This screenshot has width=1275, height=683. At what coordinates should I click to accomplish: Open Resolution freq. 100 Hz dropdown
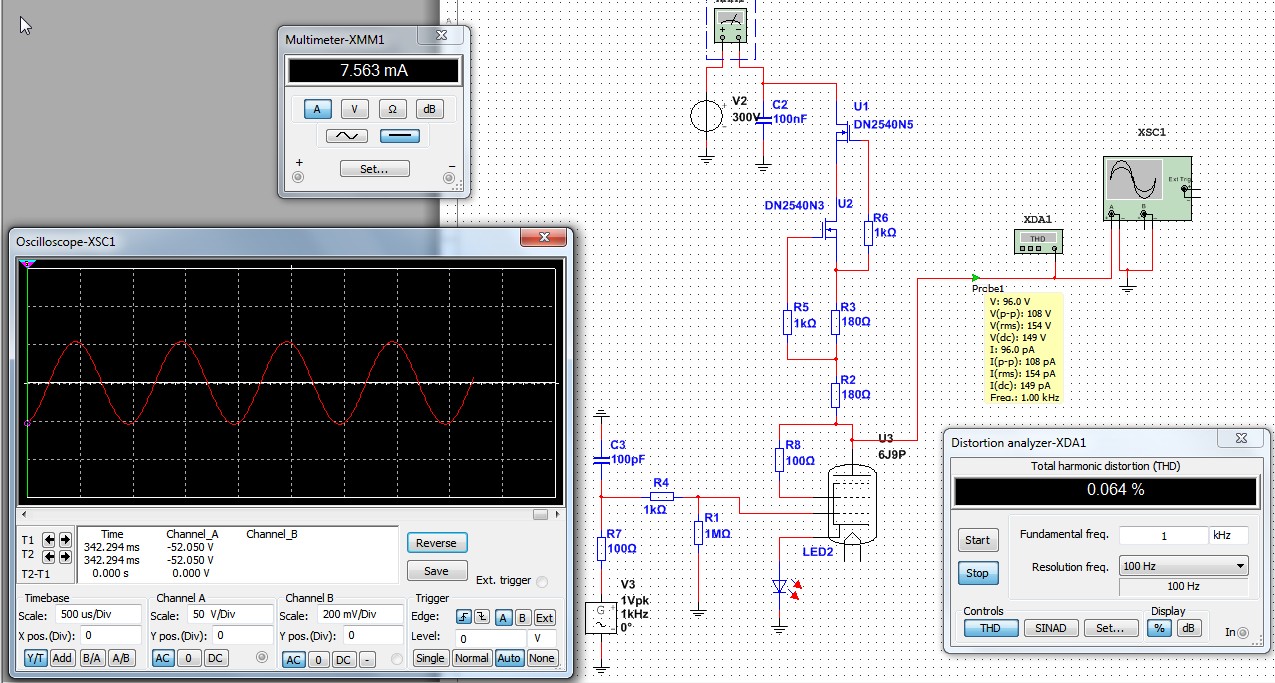click(x=1183, y=566)
